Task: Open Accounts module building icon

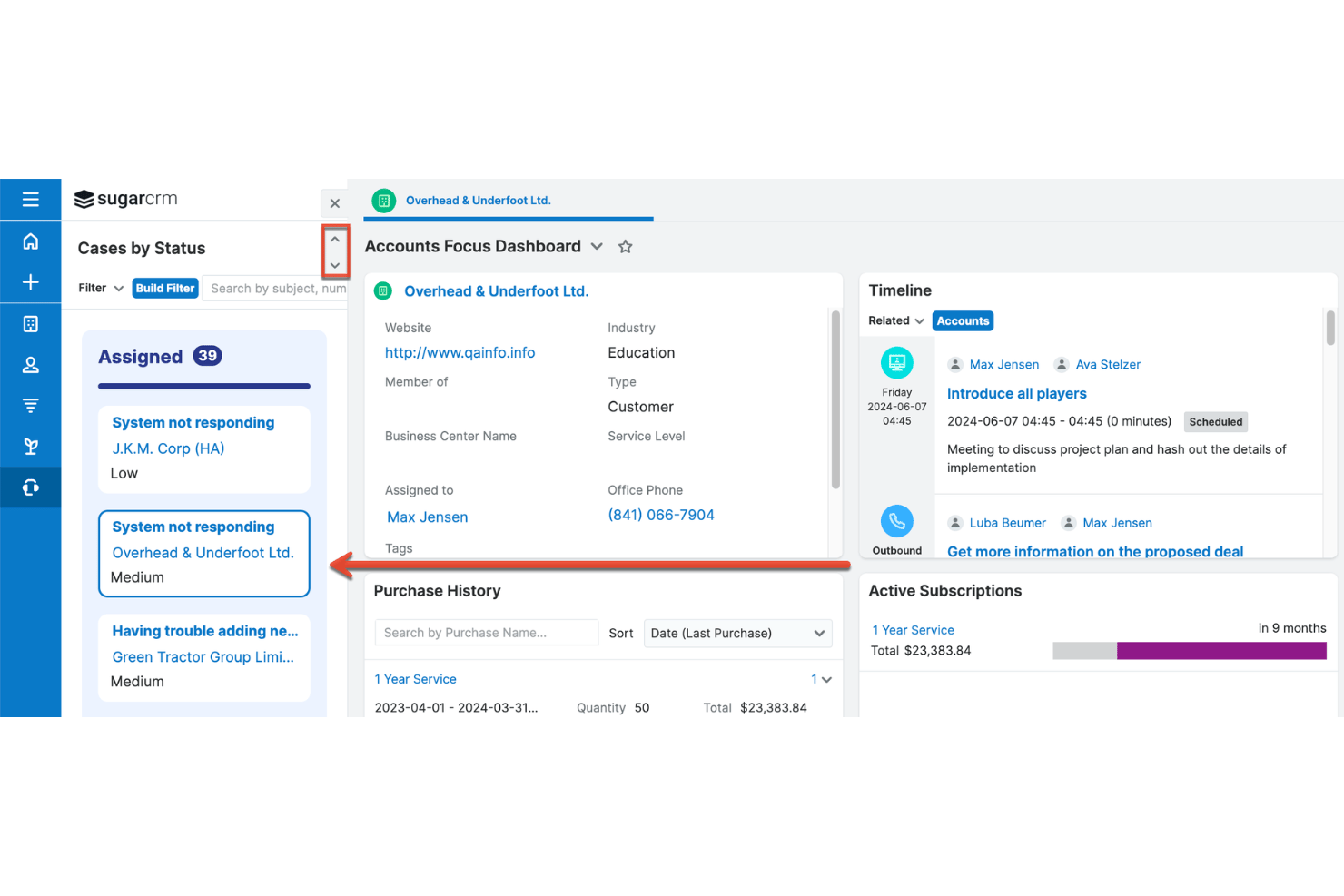Action: point(31,324)
